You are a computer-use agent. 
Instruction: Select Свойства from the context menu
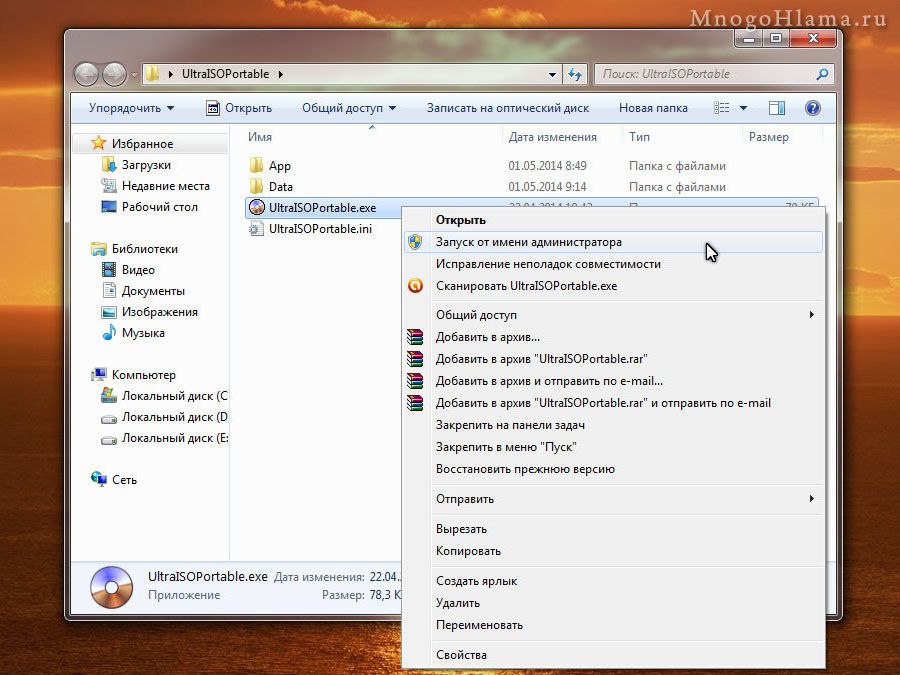[461, 655]
